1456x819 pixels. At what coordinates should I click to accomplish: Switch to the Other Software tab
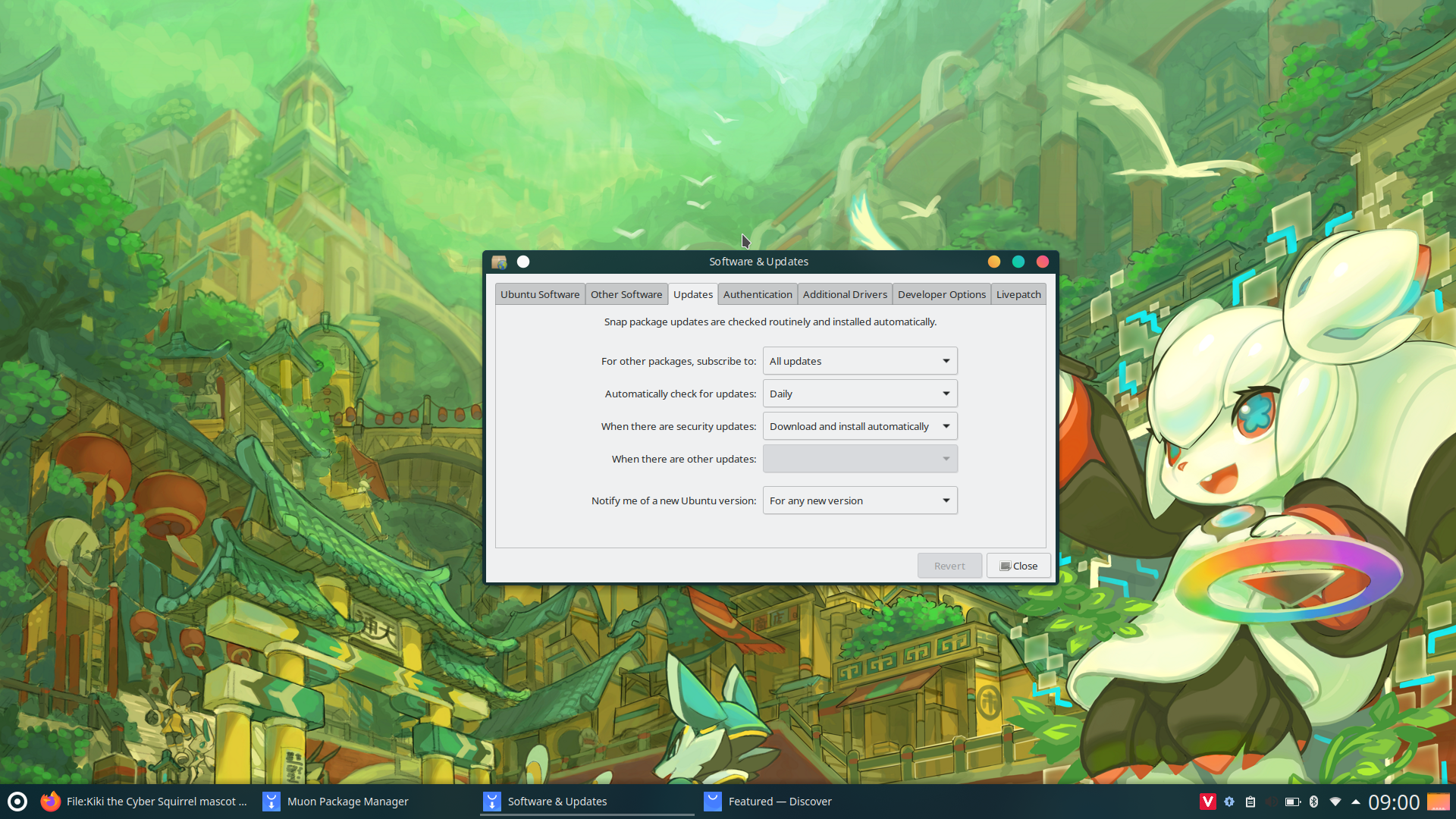[x=626, y=294]
